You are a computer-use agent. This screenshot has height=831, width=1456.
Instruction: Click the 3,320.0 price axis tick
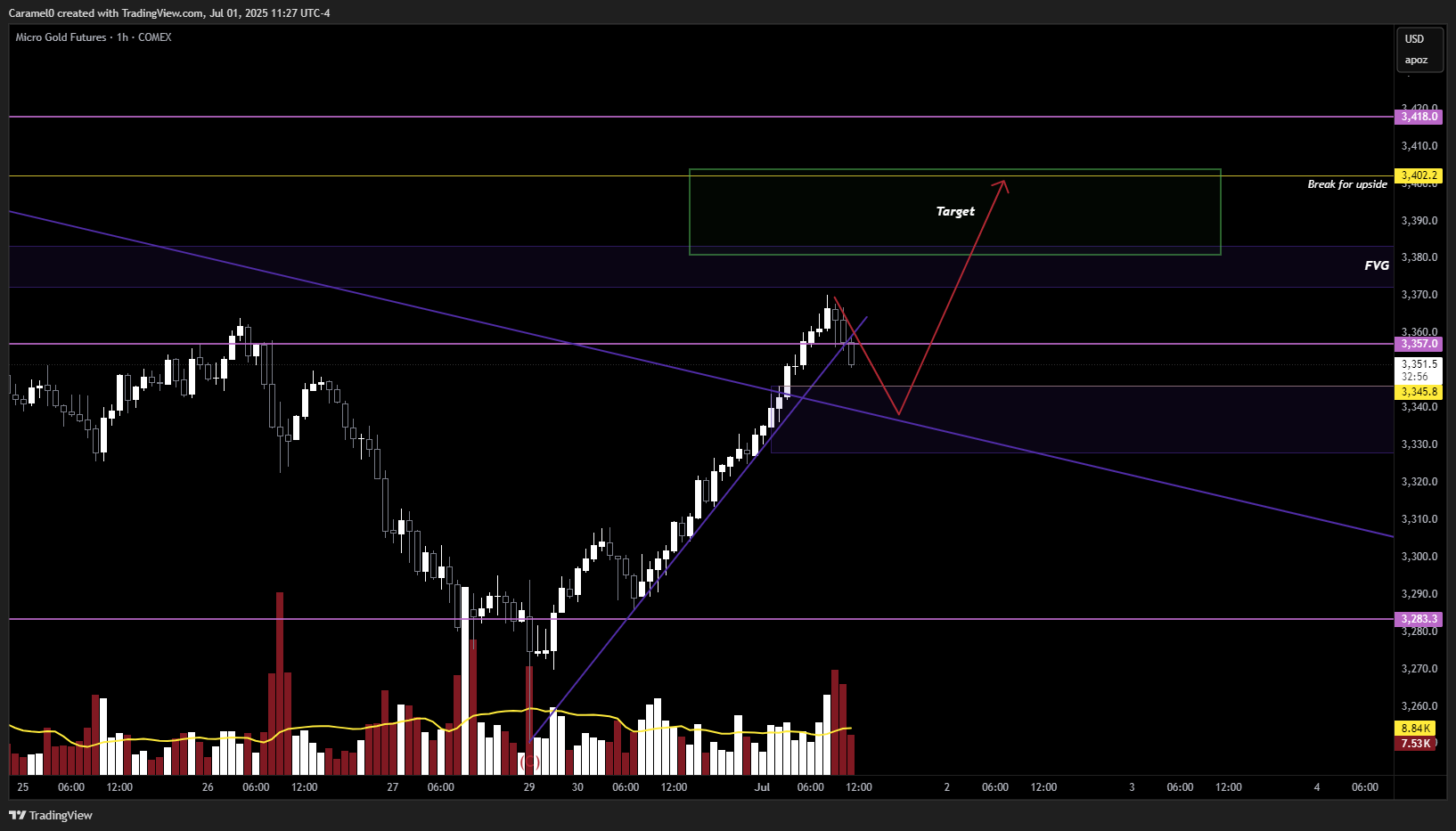pyautogui.click(x=1419, y=482)
